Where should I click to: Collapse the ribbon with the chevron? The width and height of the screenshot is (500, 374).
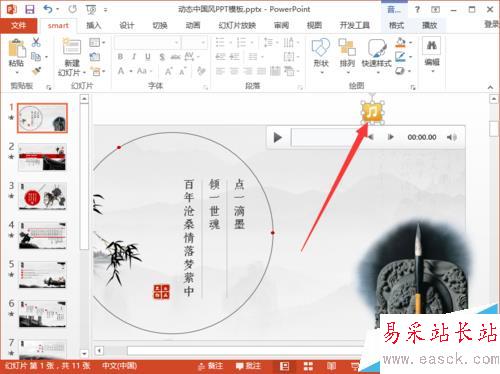click(490, 87)
